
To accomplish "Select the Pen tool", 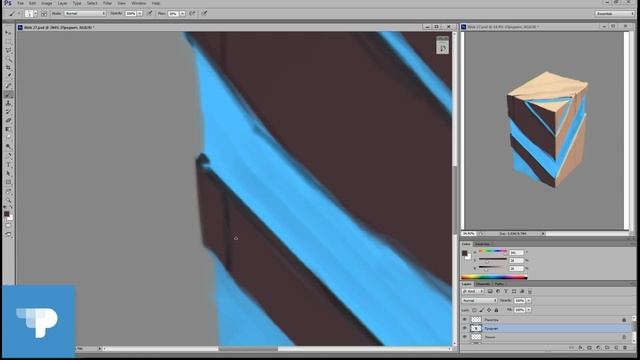I will 8,156.
